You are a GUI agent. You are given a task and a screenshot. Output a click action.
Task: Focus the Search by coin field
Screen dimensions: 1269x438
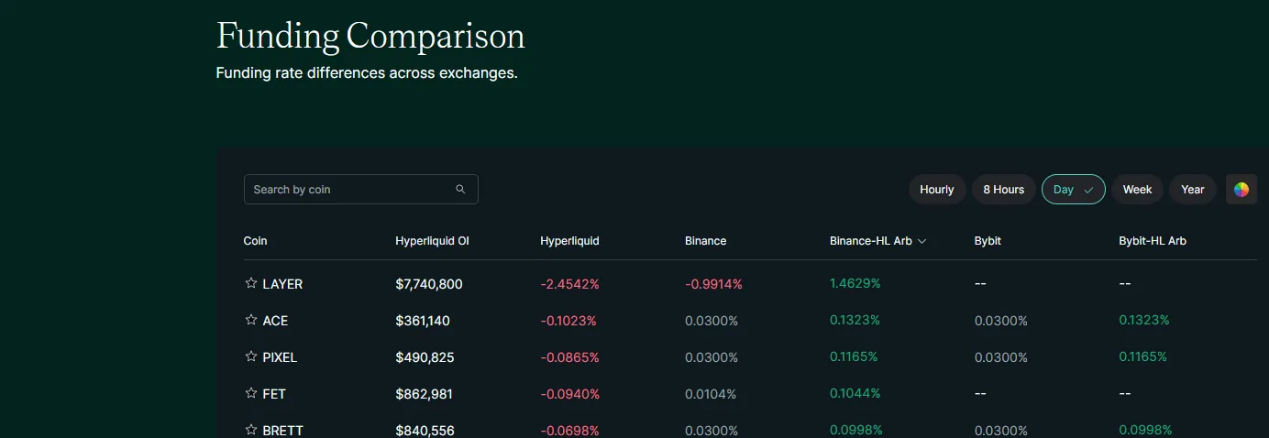click(x=350, y=190)
